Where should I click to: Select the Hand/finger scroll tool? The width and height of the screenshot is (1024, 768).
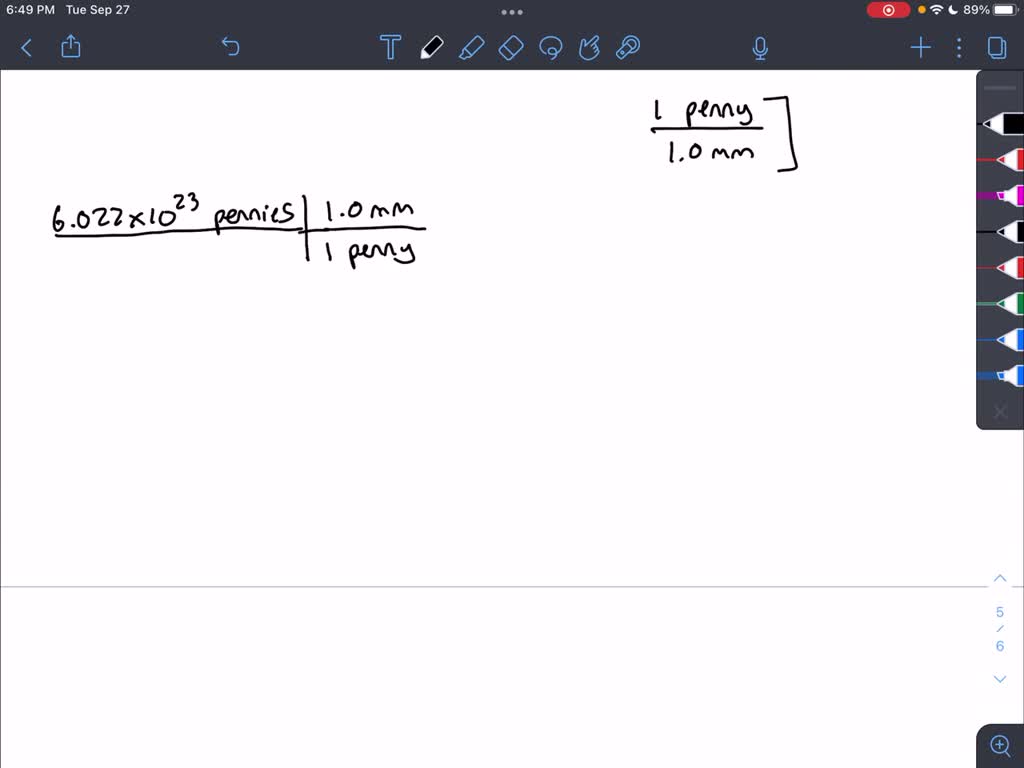[x=589, y=48]
